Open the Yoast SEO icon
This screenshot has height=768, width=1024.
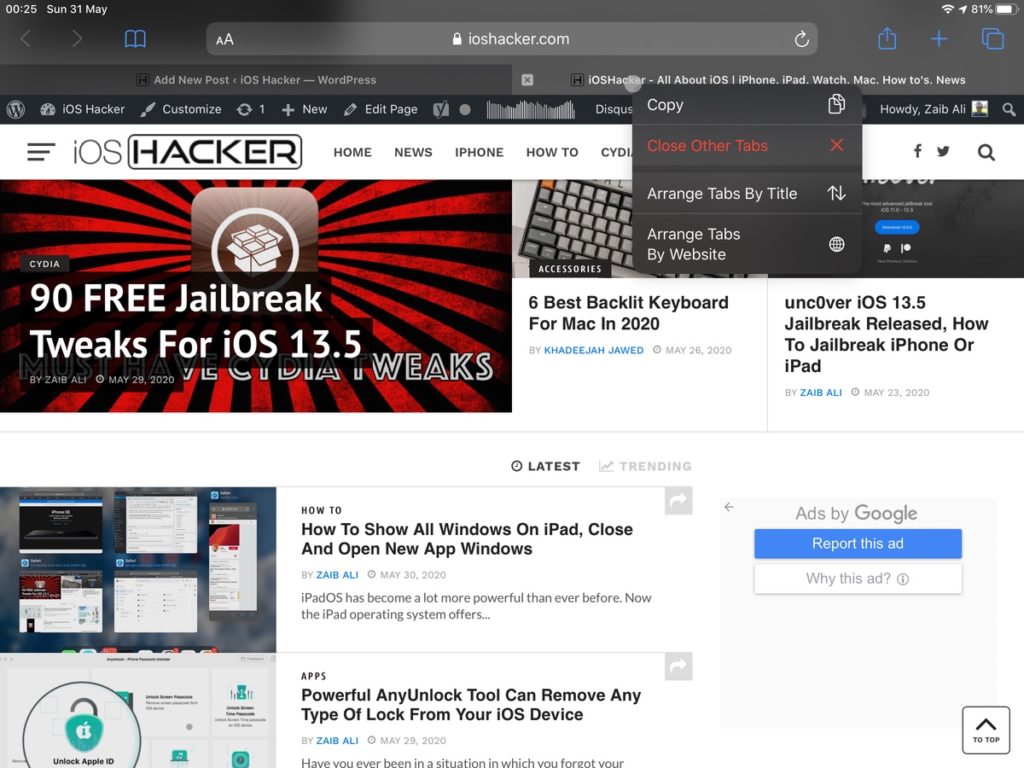441,109
